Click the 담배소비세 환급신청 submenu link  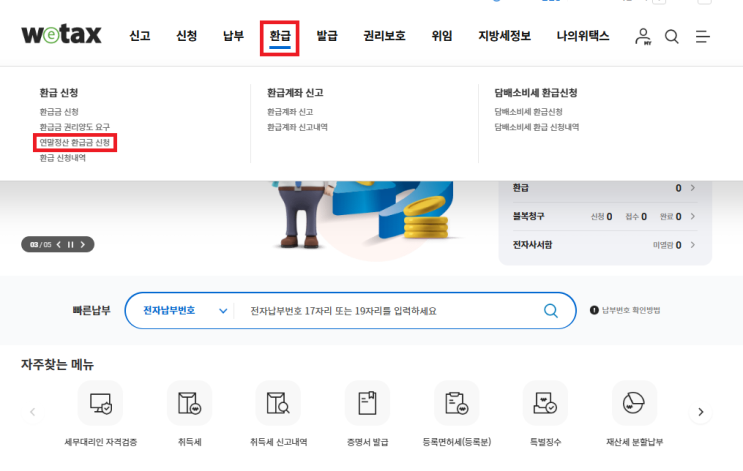528,112
